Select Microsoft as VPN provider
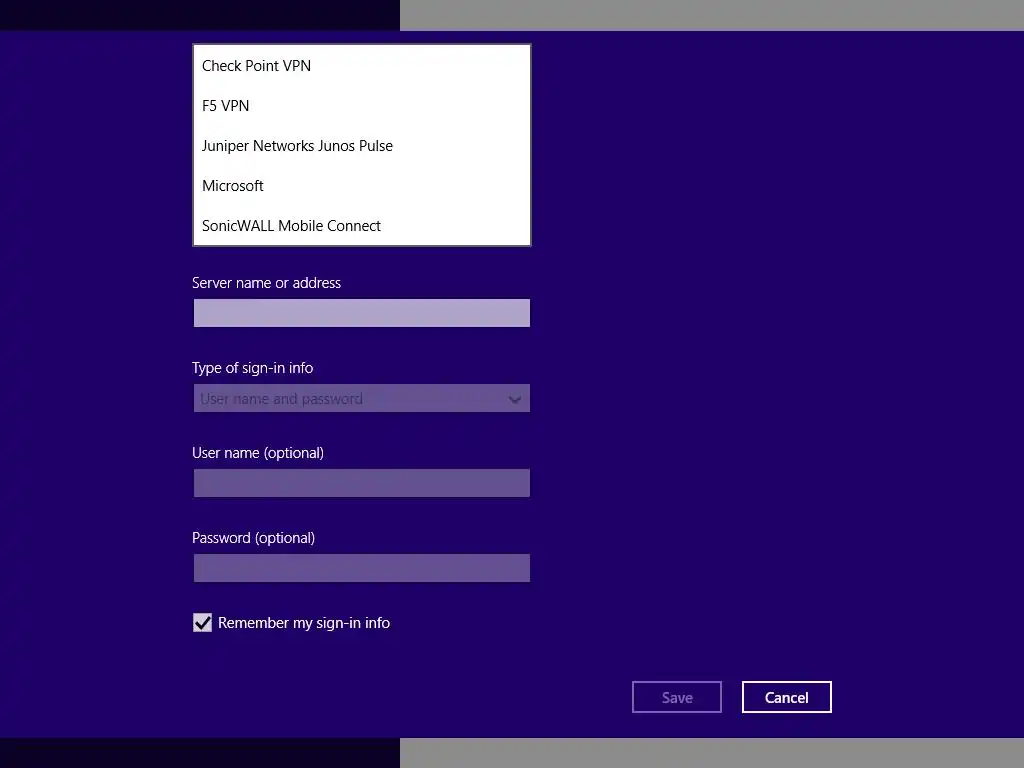Image resolution: width=1024 pixels, height=768 pixels. (362, 185)
